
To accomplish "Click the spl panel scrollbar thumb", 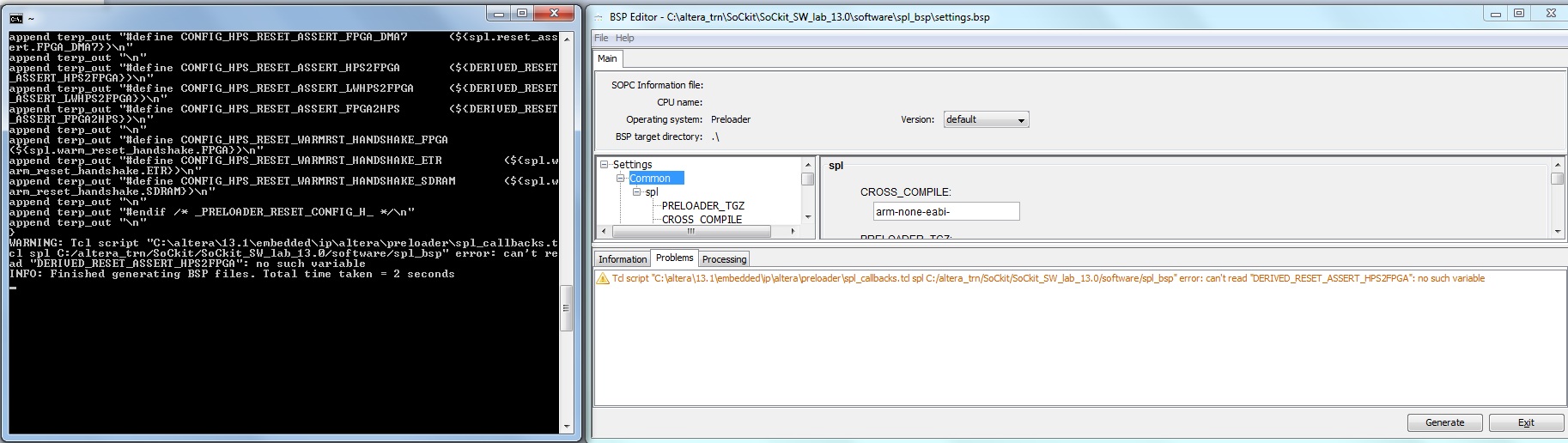I will click(x=1557, y=179).
